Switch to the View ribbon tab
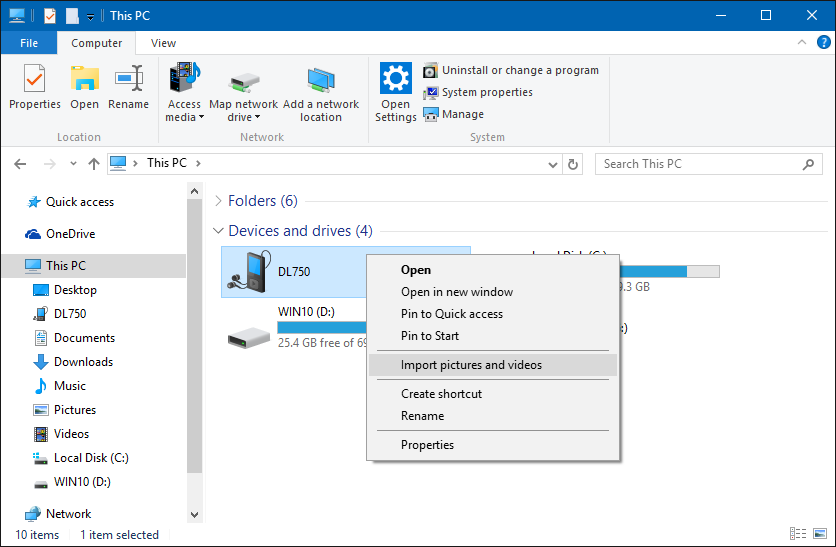Screen dimensions: 836x547 163,43
